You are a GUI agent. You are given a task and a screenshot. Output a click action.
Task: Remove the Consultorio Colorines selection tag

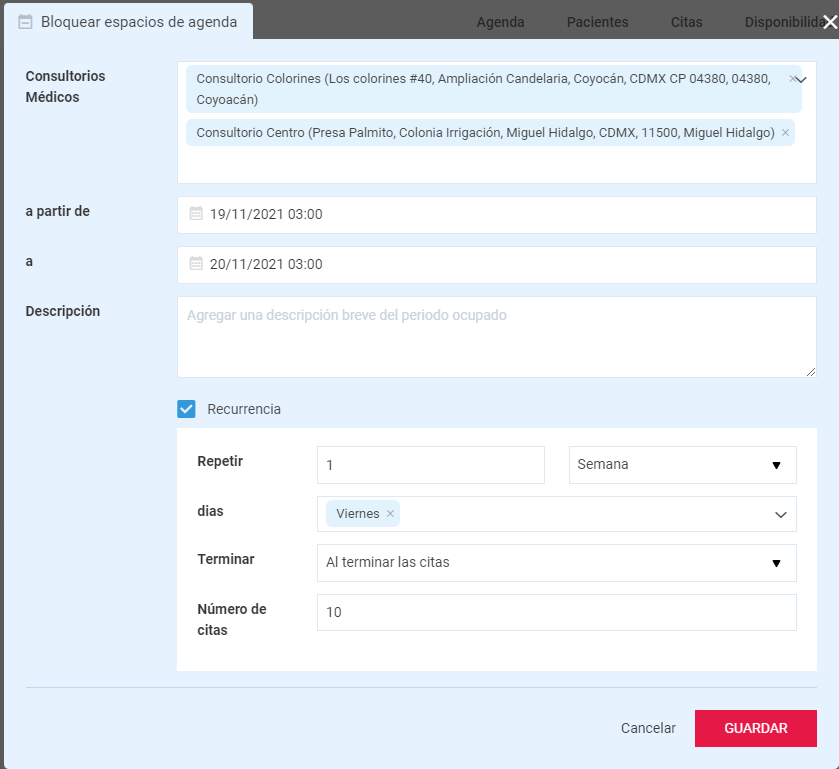coord(792,79)
